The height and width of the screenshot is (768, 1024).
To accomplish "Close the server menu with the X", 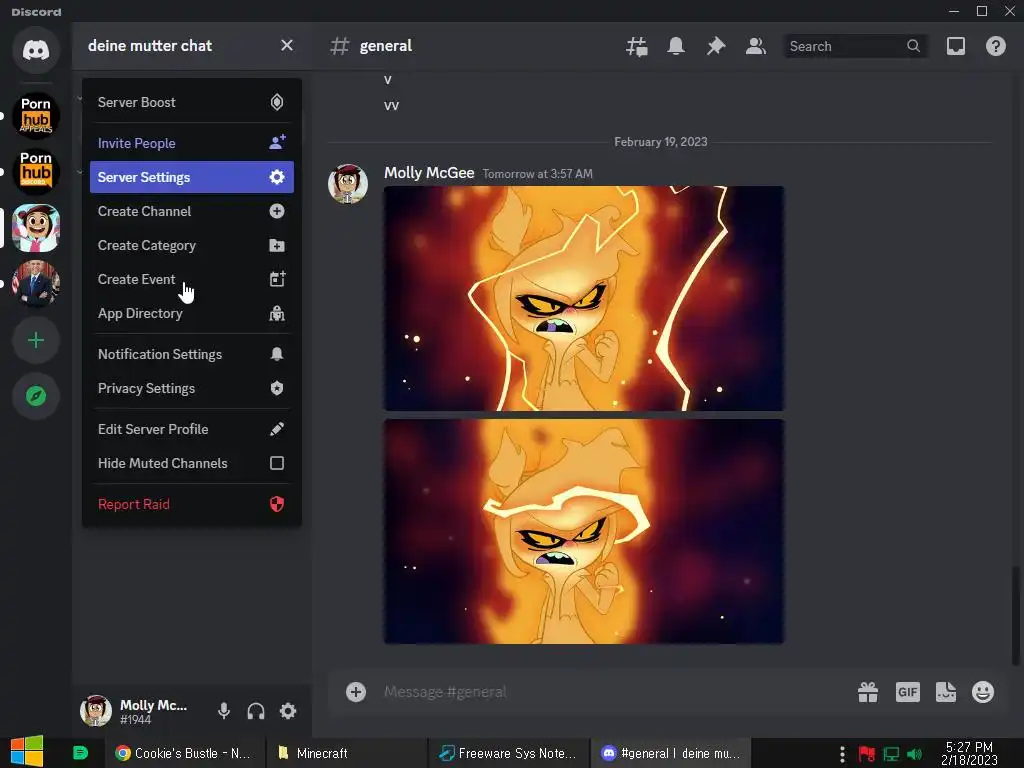I will point(287,46).
